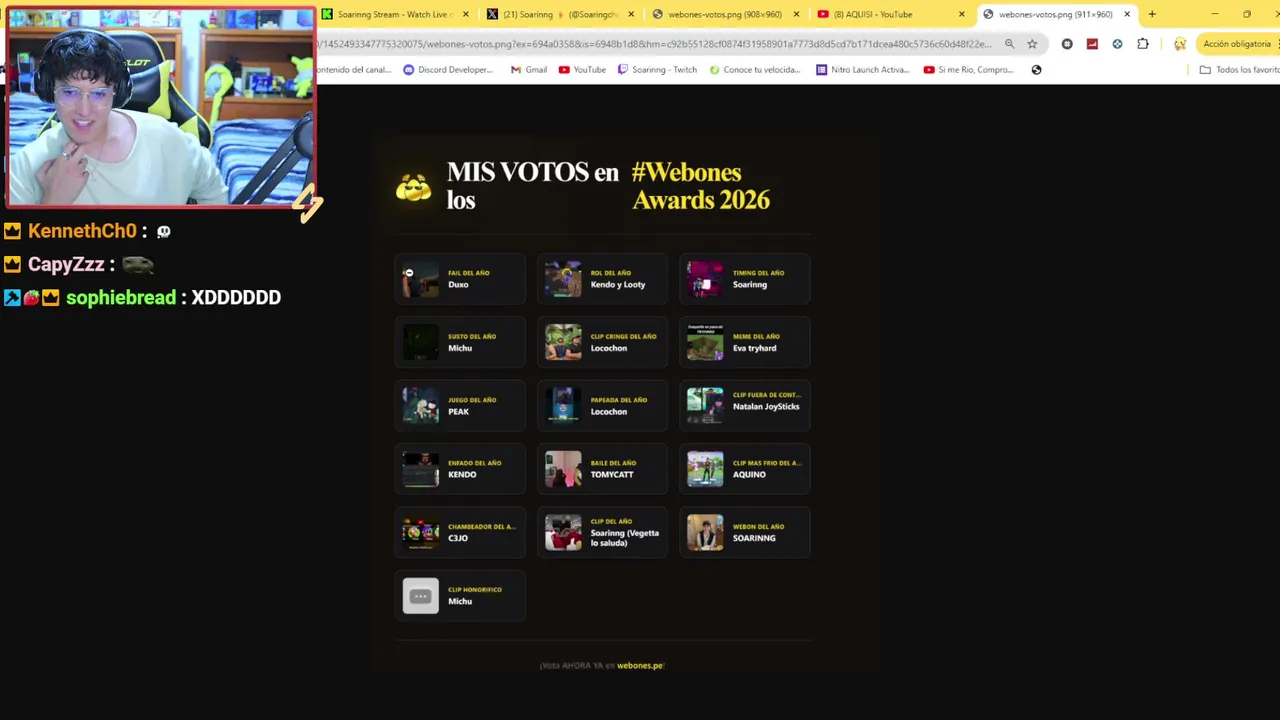This screenshot has width=1280, height=720.
Task: Click the skull emote in KennethCh0's message
Action: click(164, 232)
